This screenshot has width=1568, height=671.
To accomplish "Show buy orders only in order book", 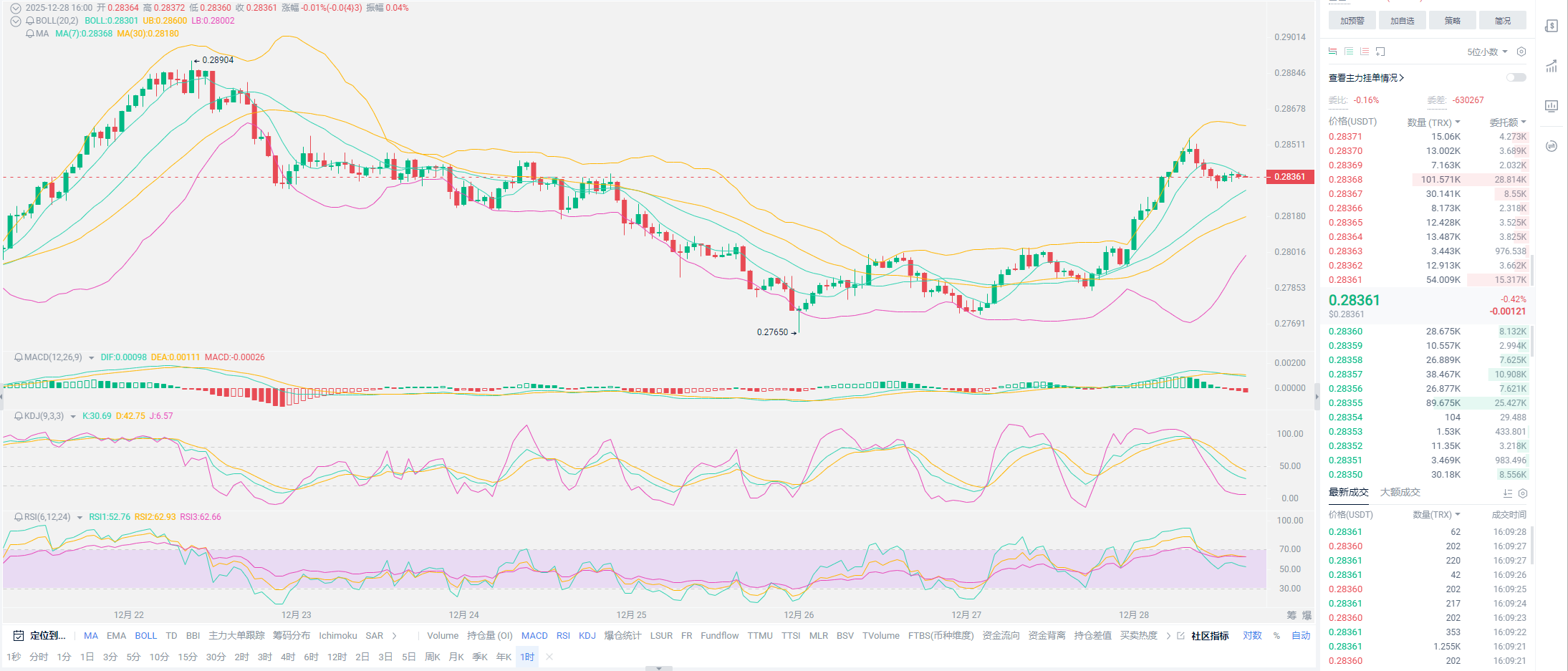I will pos(1349,52).
